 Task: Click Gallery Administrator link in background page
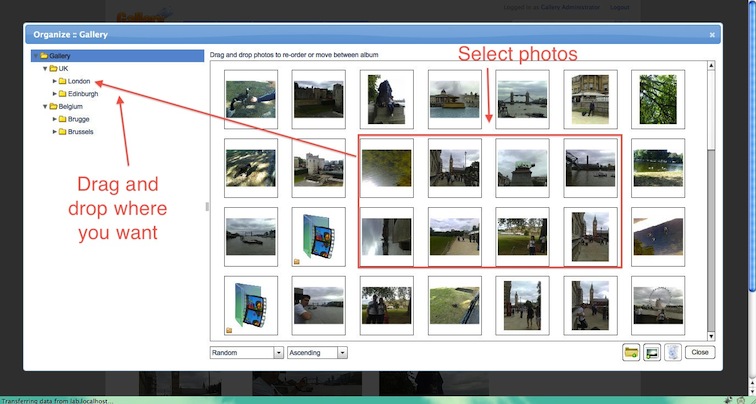(570, 7)
